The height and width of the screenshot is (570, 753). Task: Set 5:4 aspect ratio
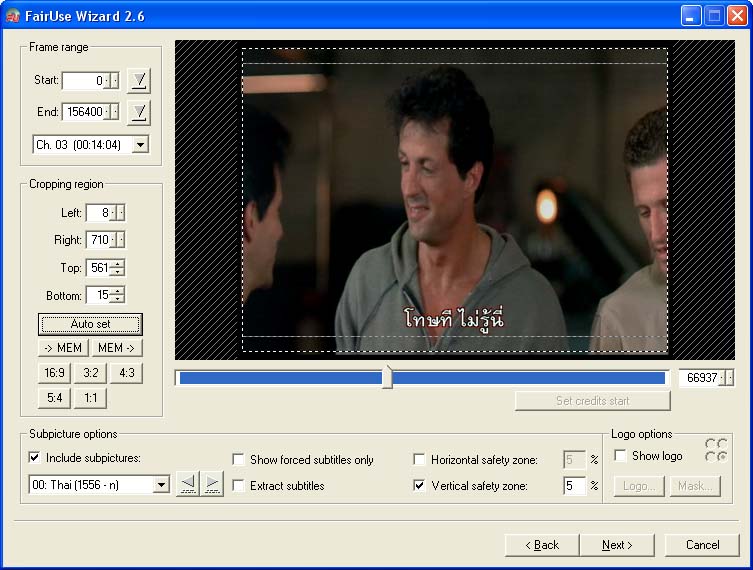click(x=54, y=398)
